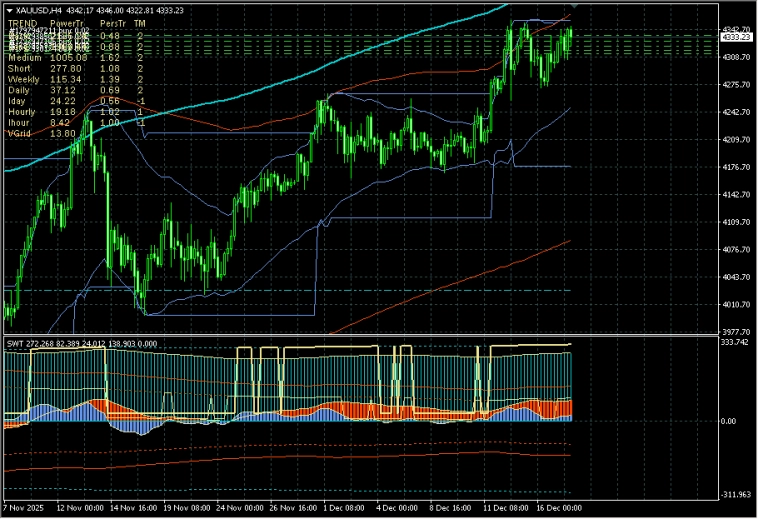Click the Hourly trend row label
This screenshot has width=758, height=519.
(x=22, y=112)
